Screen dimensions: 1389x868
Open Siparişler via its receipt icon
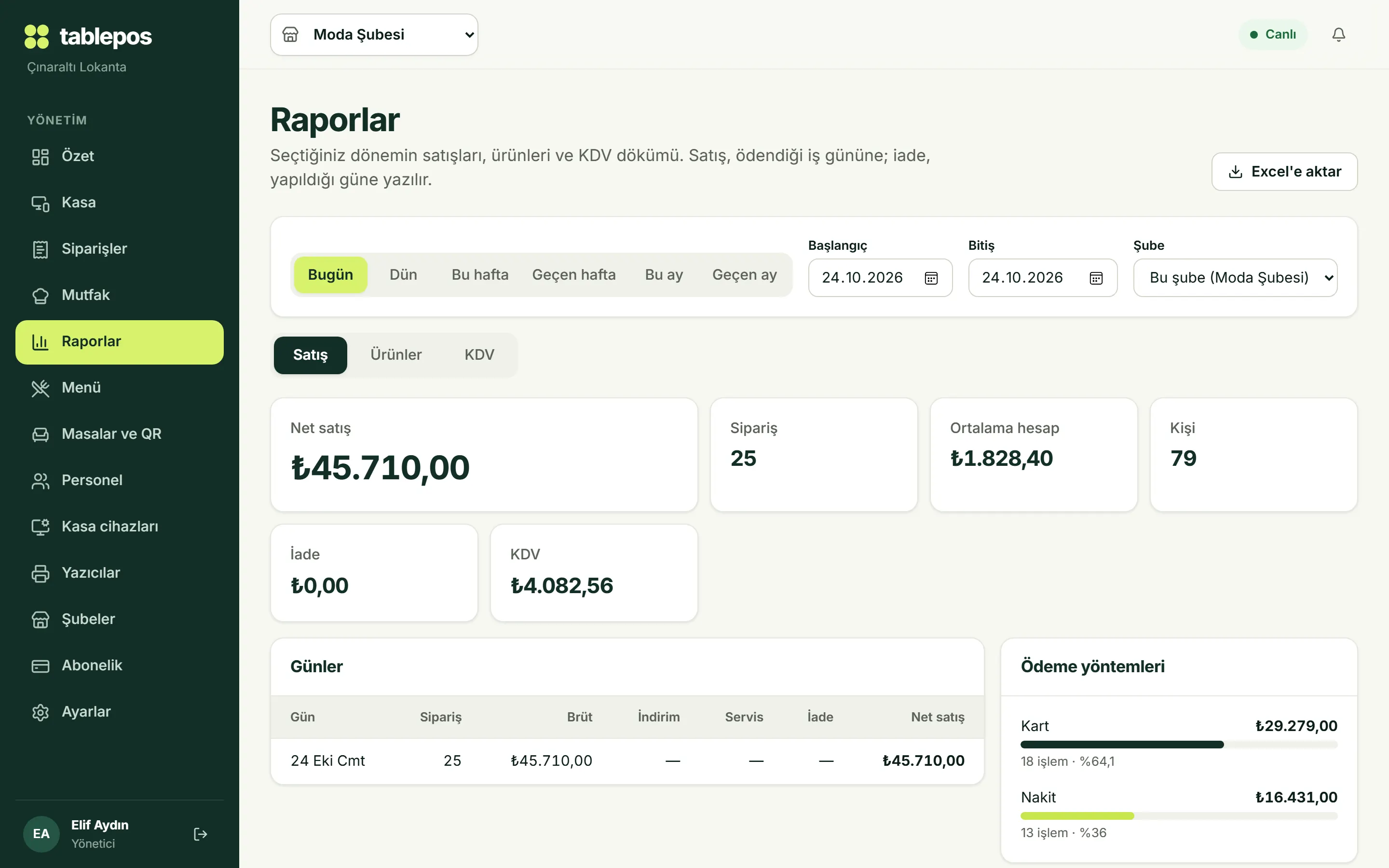pyautogui.click(x=40, y=249)
